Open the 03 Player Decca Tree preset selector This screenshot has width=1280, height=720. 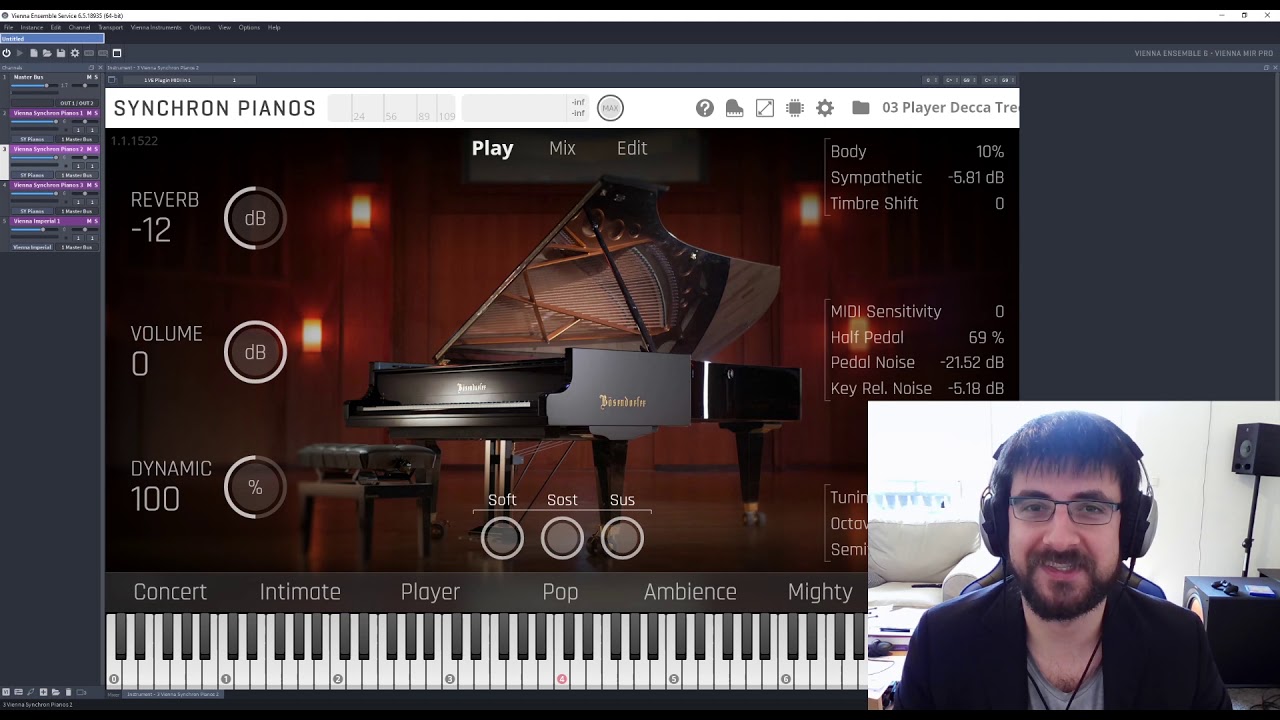pos(950,108)
